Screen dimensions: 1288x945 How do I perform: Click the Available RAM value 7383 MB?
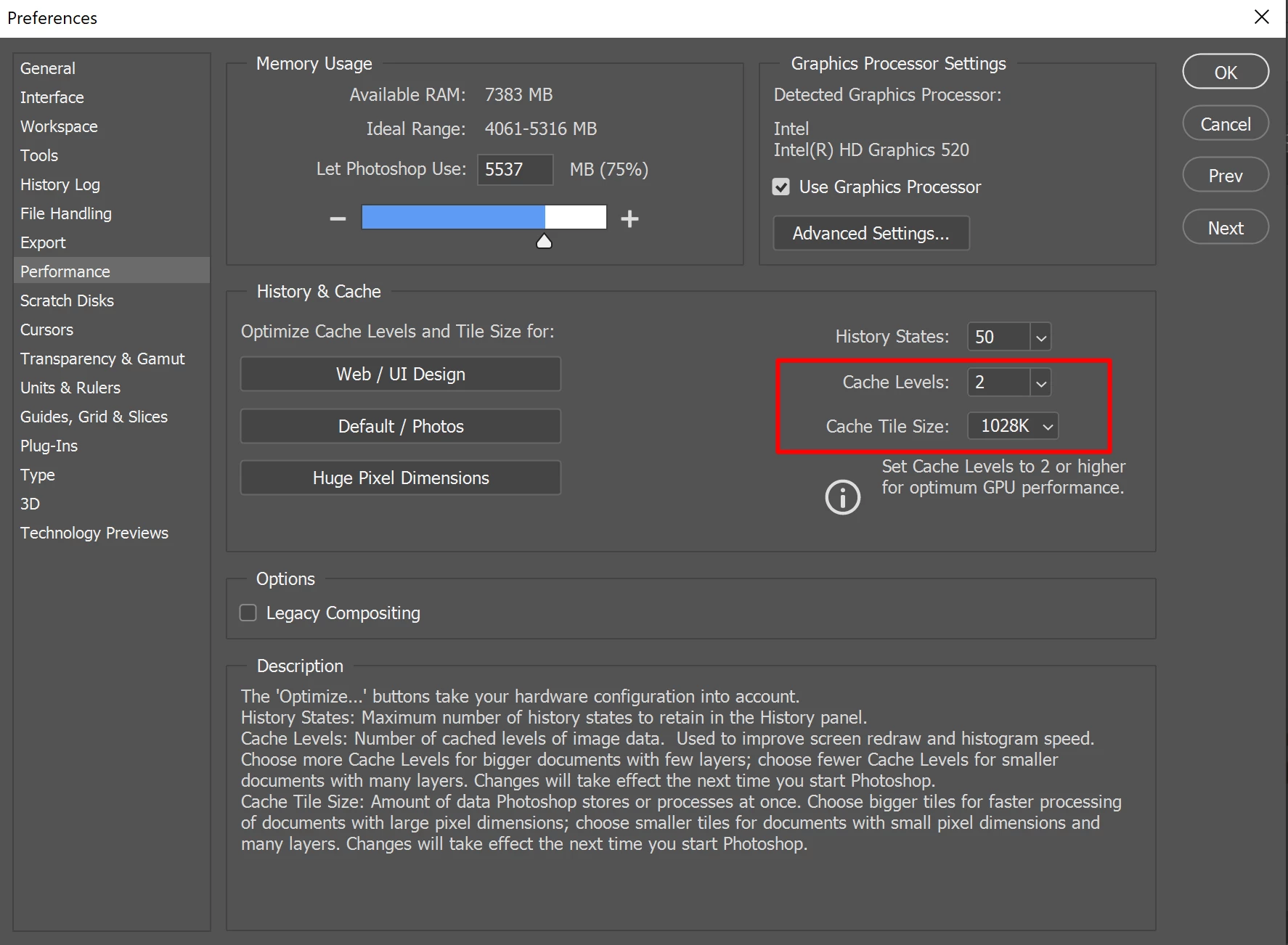(518, 95)
